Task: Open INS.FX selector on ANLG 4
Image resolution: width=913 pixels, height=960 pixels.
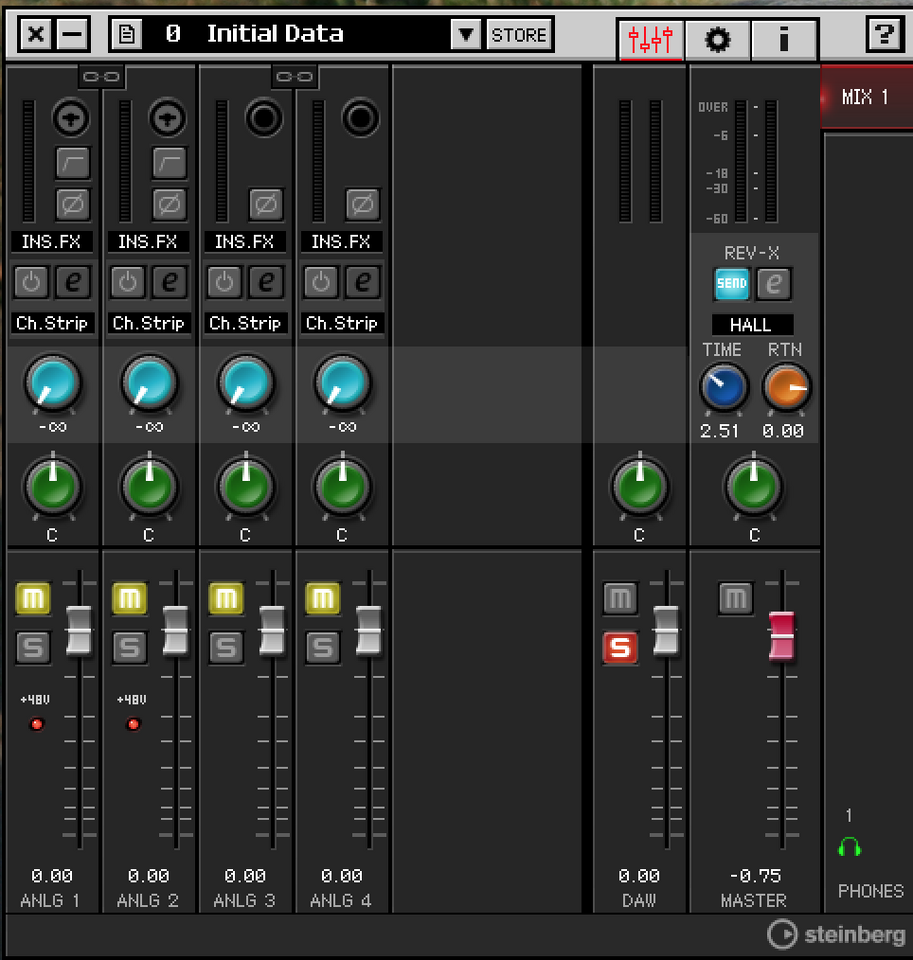Action: 341,242
